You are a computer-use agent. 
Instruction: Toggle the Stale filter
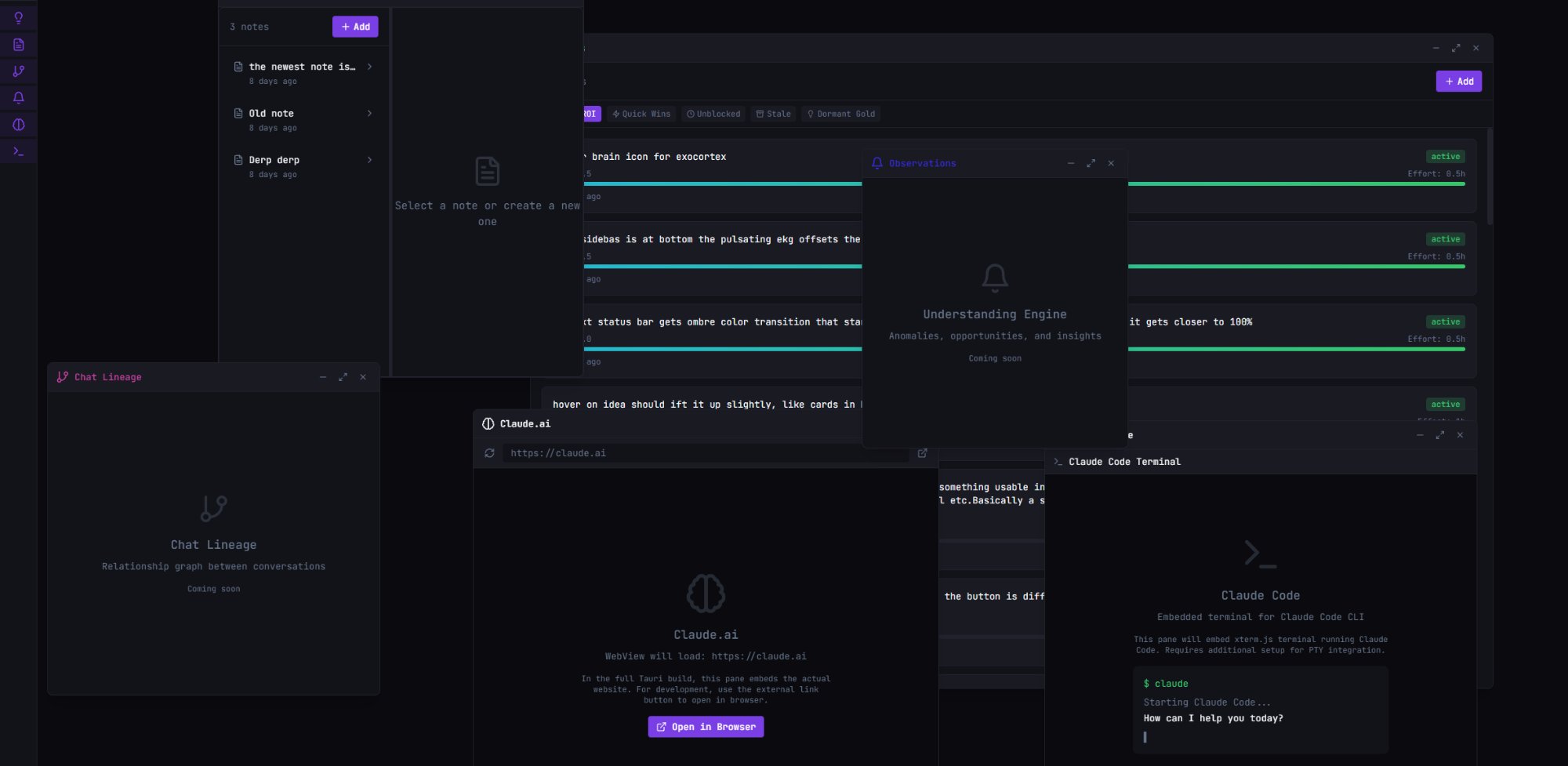774,114
